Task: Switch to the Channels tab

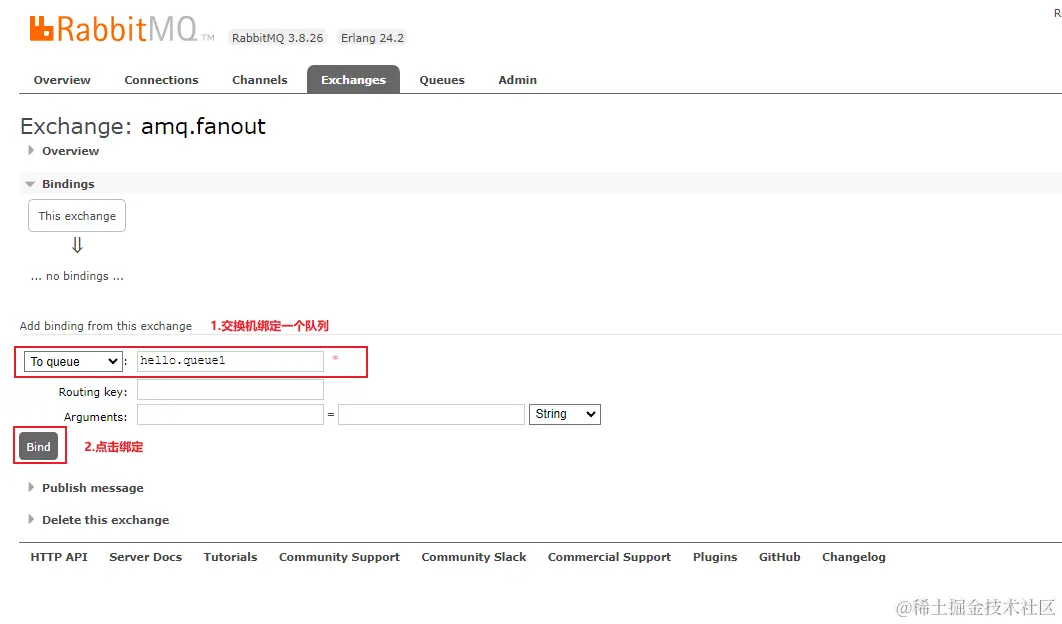Action: point(259,80)
